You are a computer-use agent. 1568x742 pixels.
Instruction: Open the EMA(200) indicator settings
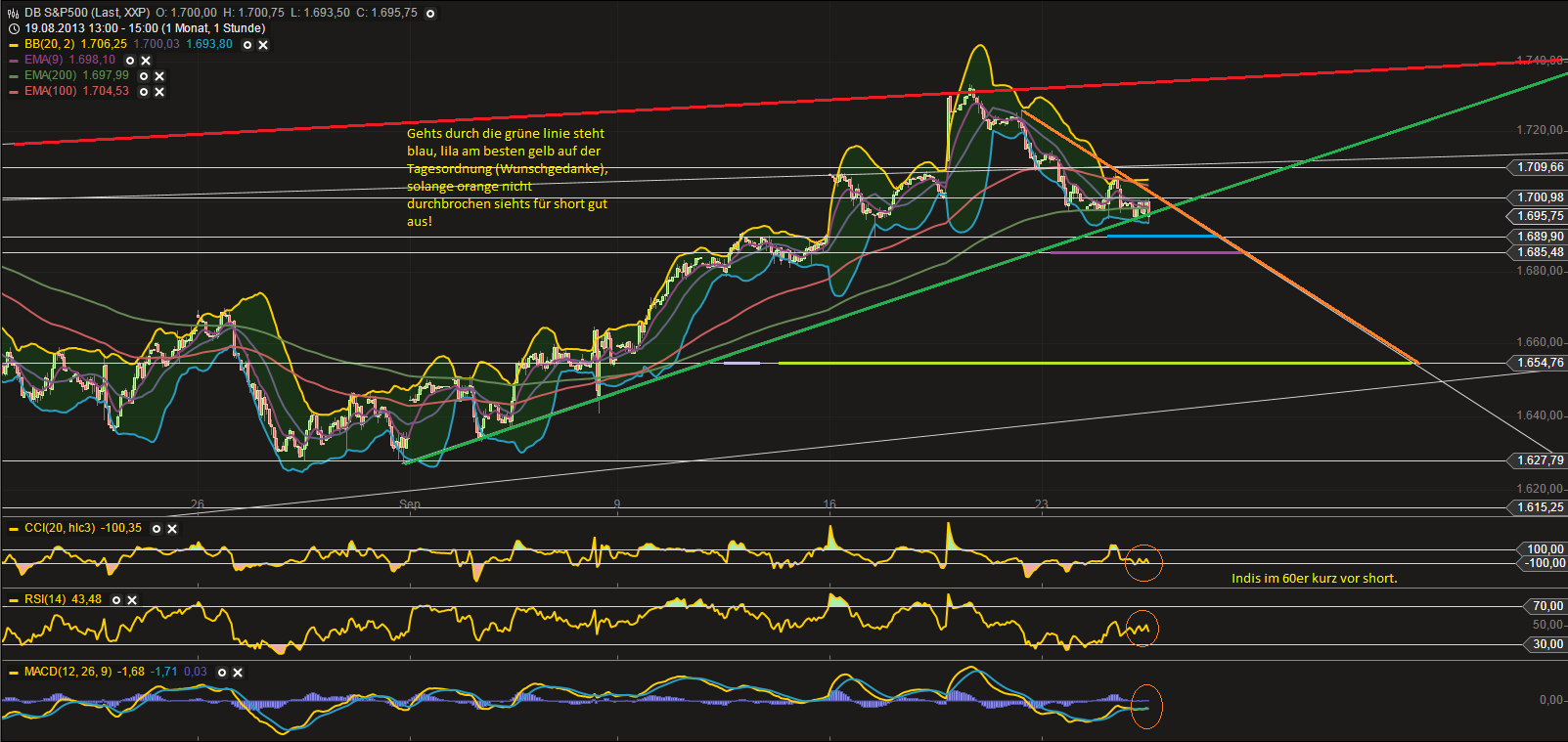144,75
